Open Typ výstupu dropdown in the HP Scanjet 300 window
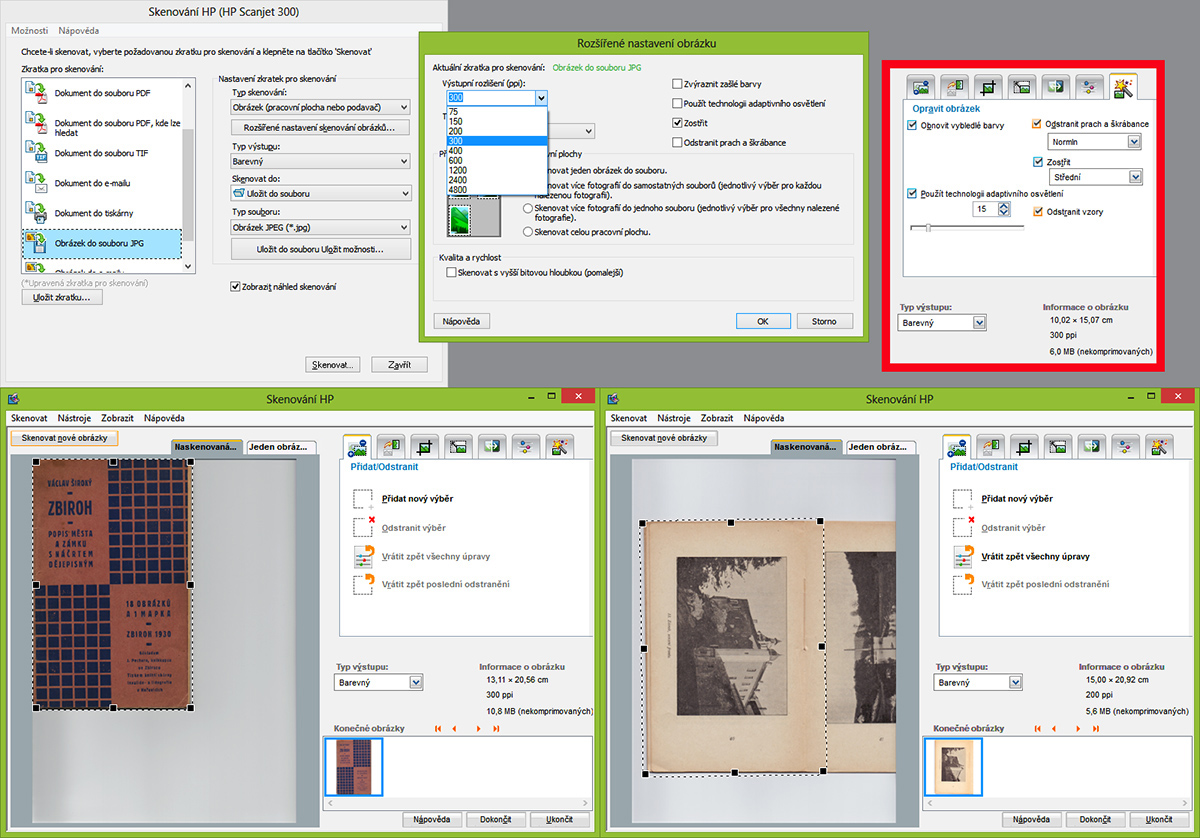The image size is (1200, 838). pyautogui.click(x=320, y=161)
